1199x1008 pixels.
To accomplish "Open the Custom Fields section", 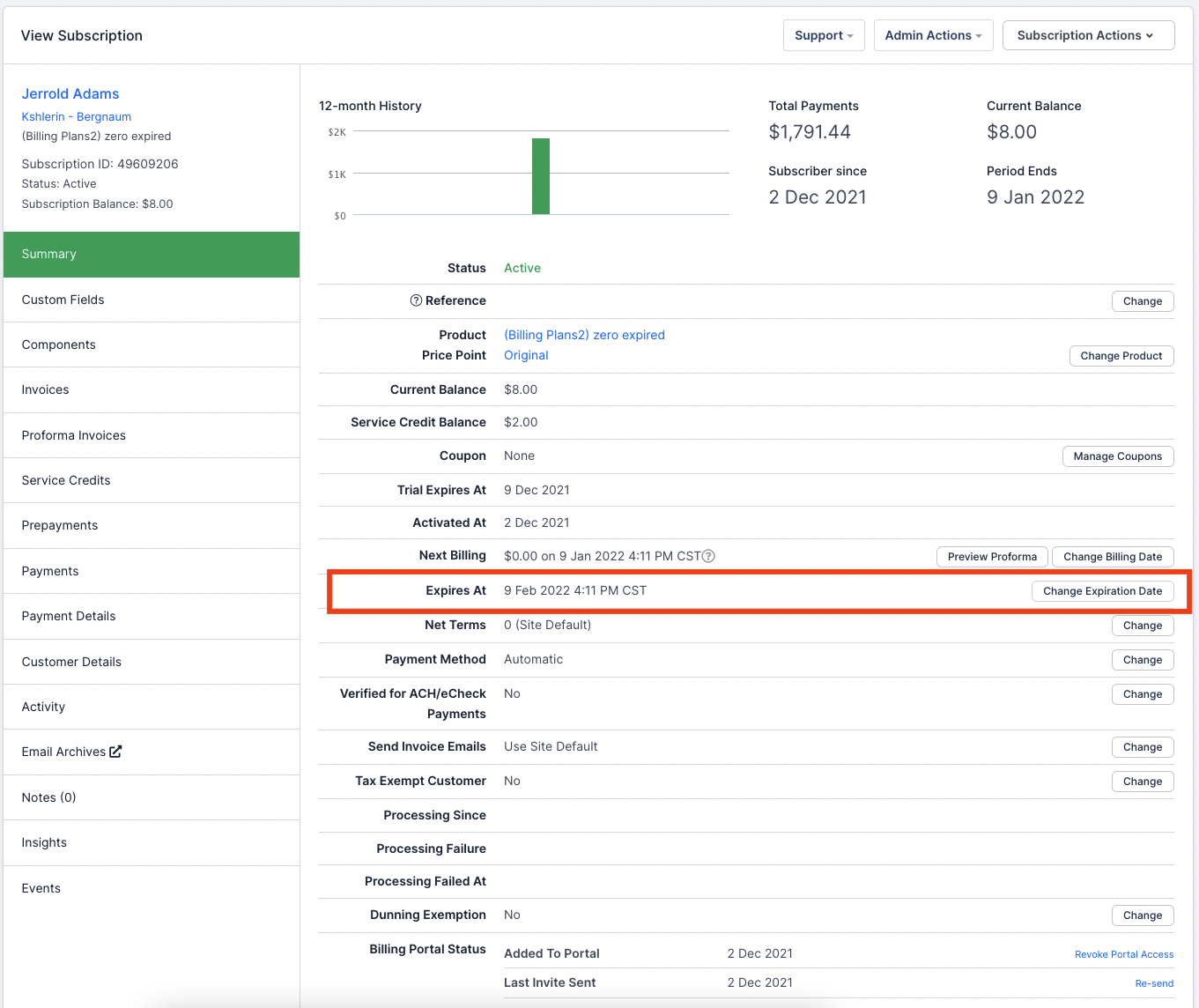I will click(x=152, y=300).
